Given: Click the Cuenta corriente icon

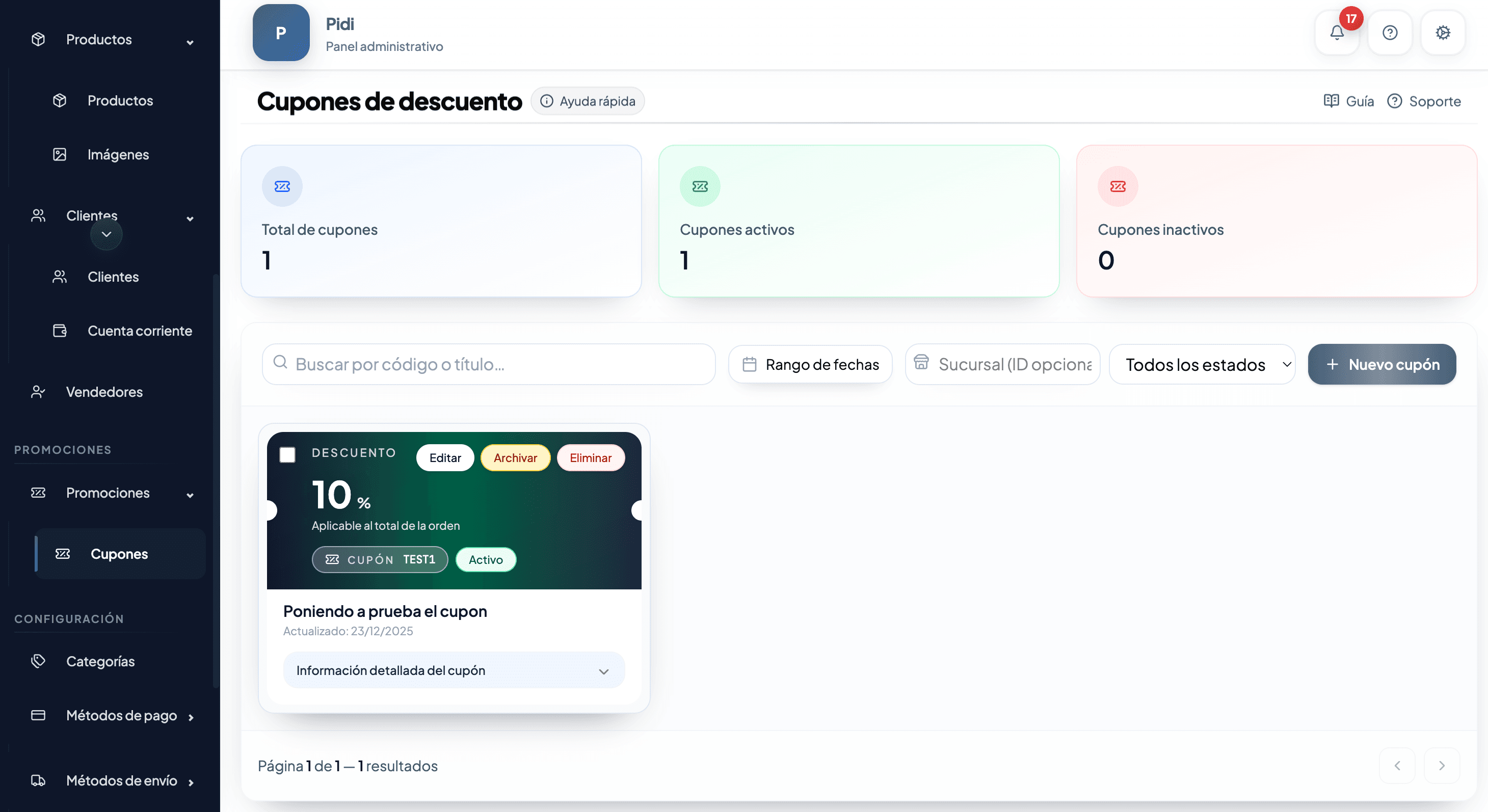Looking at the screenshot, I should coord(60,330).
